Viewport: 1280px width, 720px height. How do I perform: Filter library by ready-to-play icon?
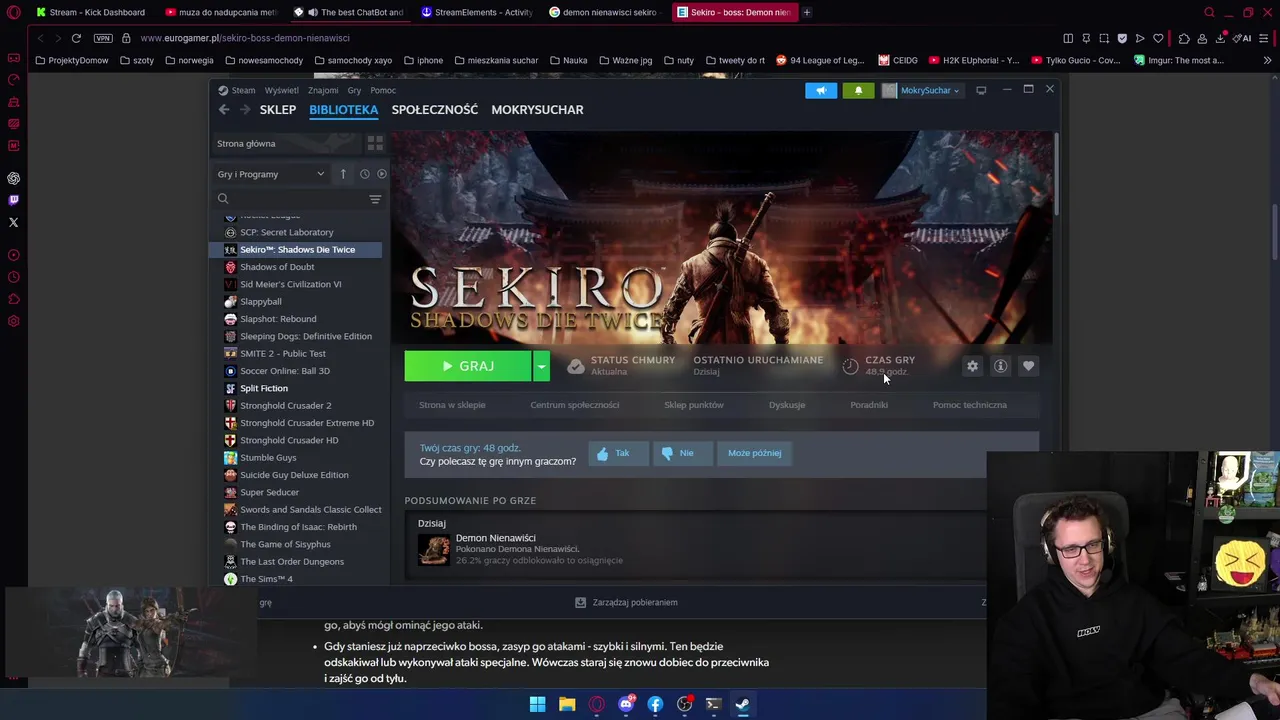381,174
